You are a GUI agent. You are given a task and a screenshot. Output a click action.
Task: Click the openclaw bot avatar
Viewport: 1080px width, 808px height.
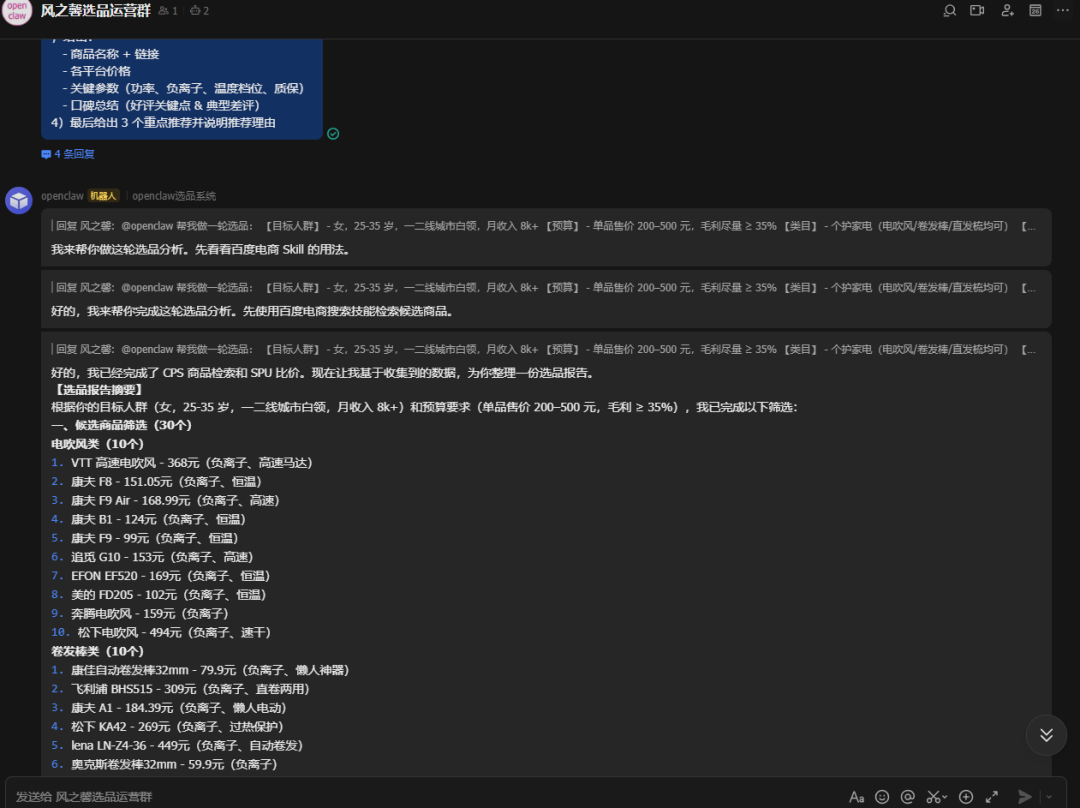(x=19, y=200)
